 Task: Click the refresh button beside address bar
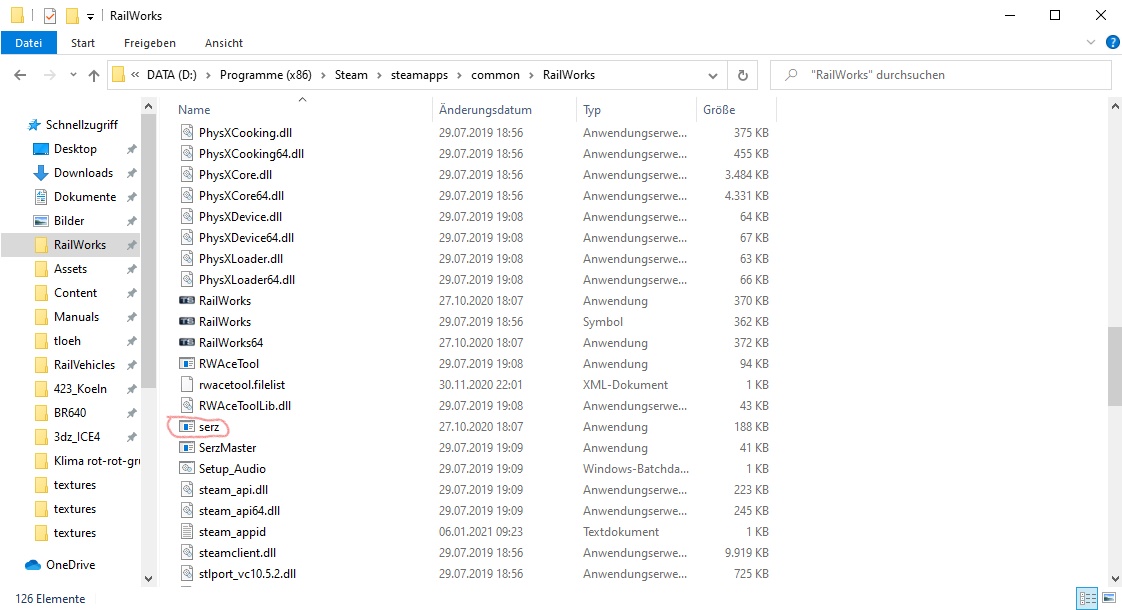pyautogui.click(x=742, y=75)
